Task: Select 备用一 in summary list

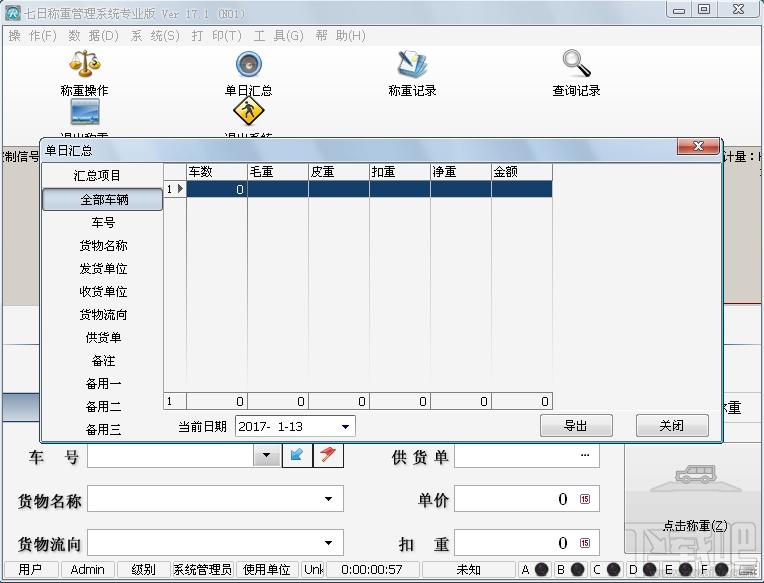Action: (x=103, y=384)
